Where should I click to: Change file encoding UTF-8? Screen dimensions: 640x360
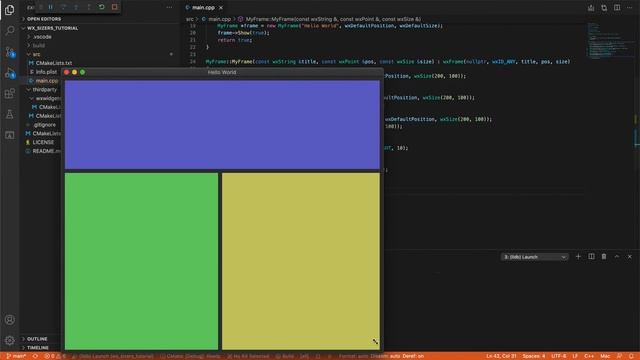pos(558,356)
